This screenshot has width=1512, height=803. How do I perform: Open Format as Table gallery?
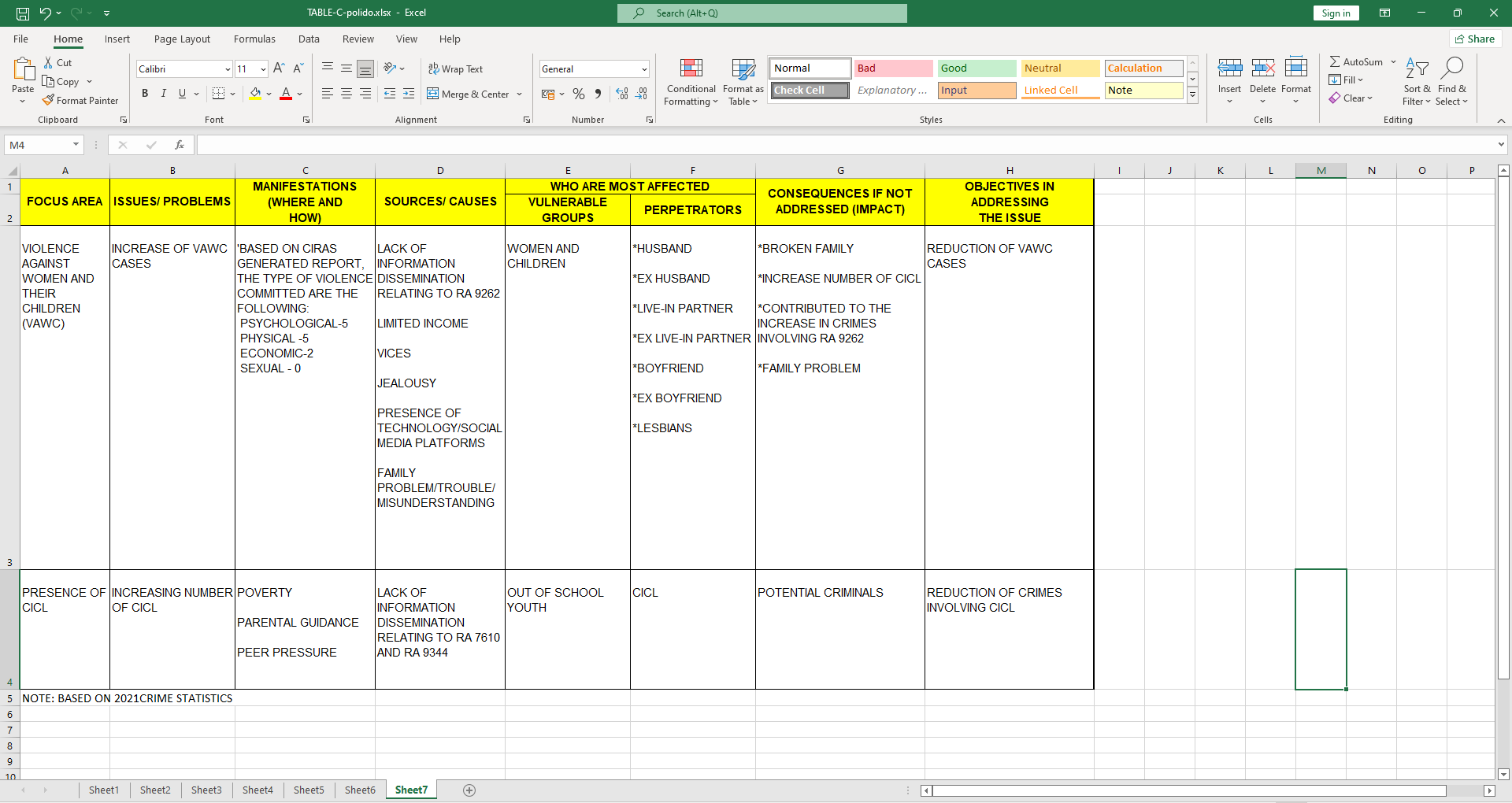tap(743, 82)
